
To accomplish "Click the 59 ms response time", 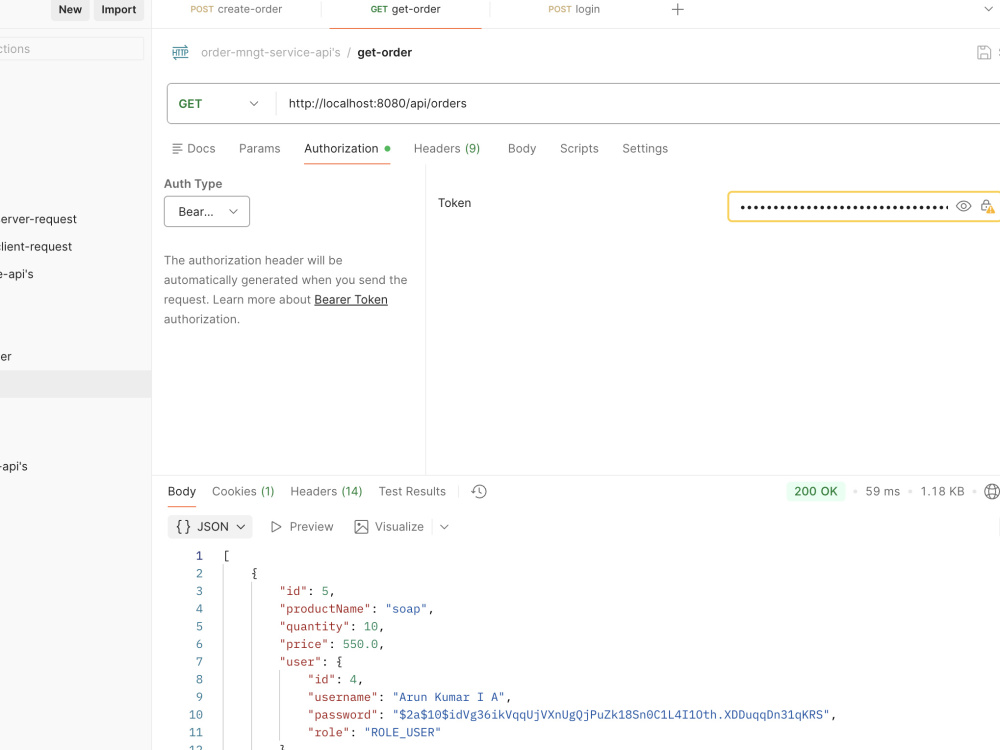I will tap(882, 492).
